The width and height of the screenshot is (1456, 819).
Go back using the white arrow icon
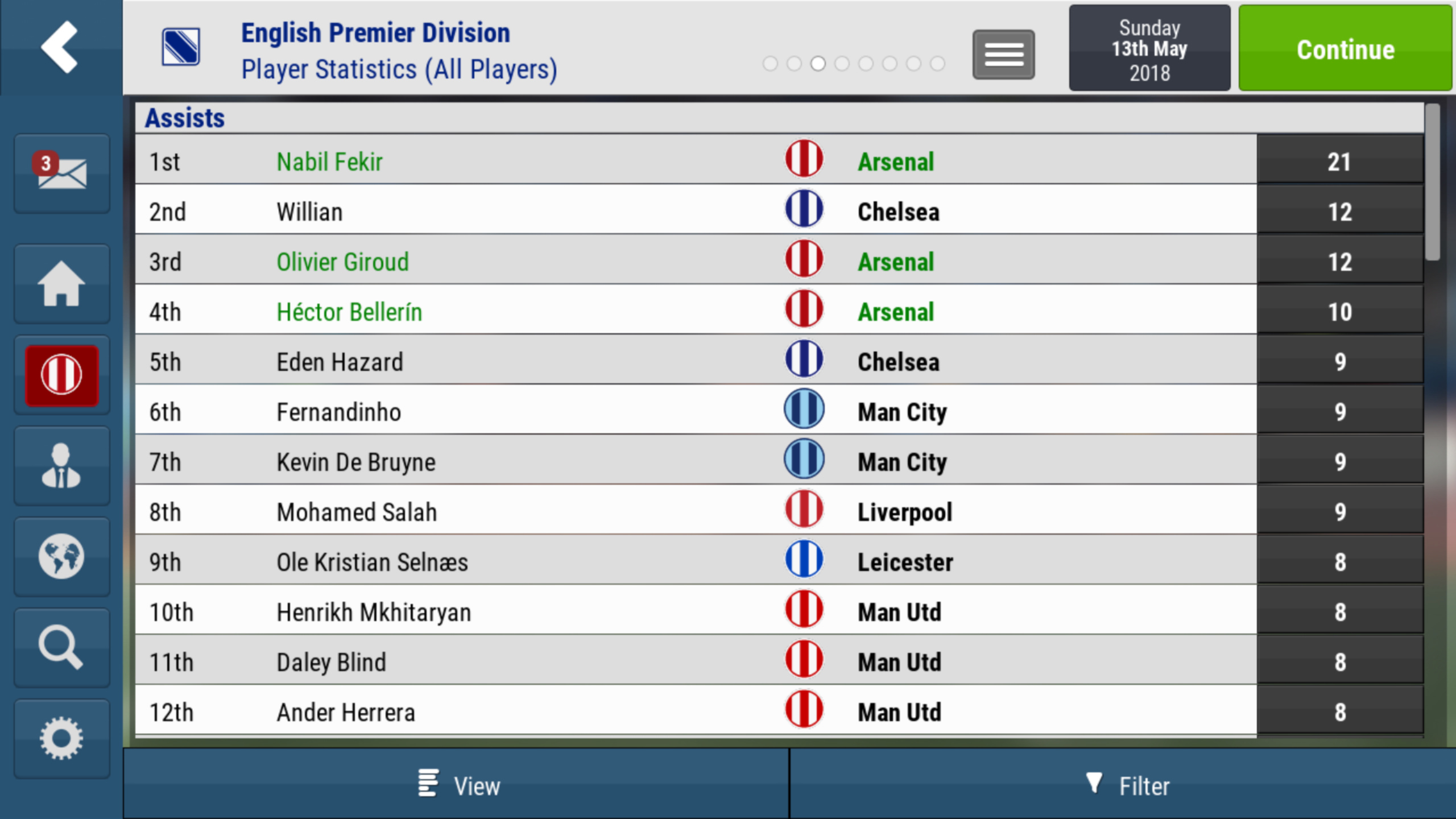point(60,47)
